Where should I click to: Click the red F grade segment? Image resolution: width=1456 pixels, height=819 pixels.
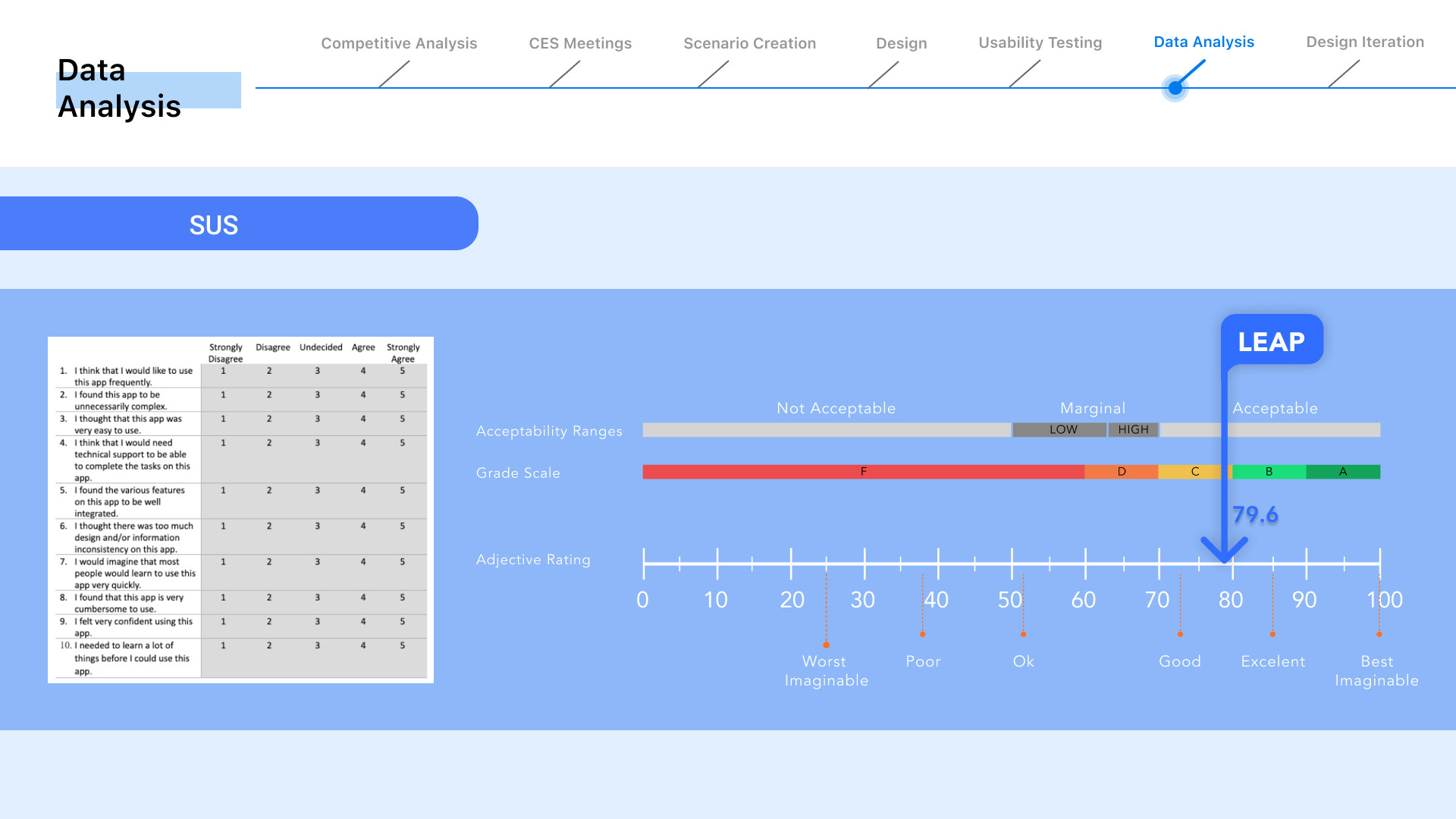click(x=863, y=472)
